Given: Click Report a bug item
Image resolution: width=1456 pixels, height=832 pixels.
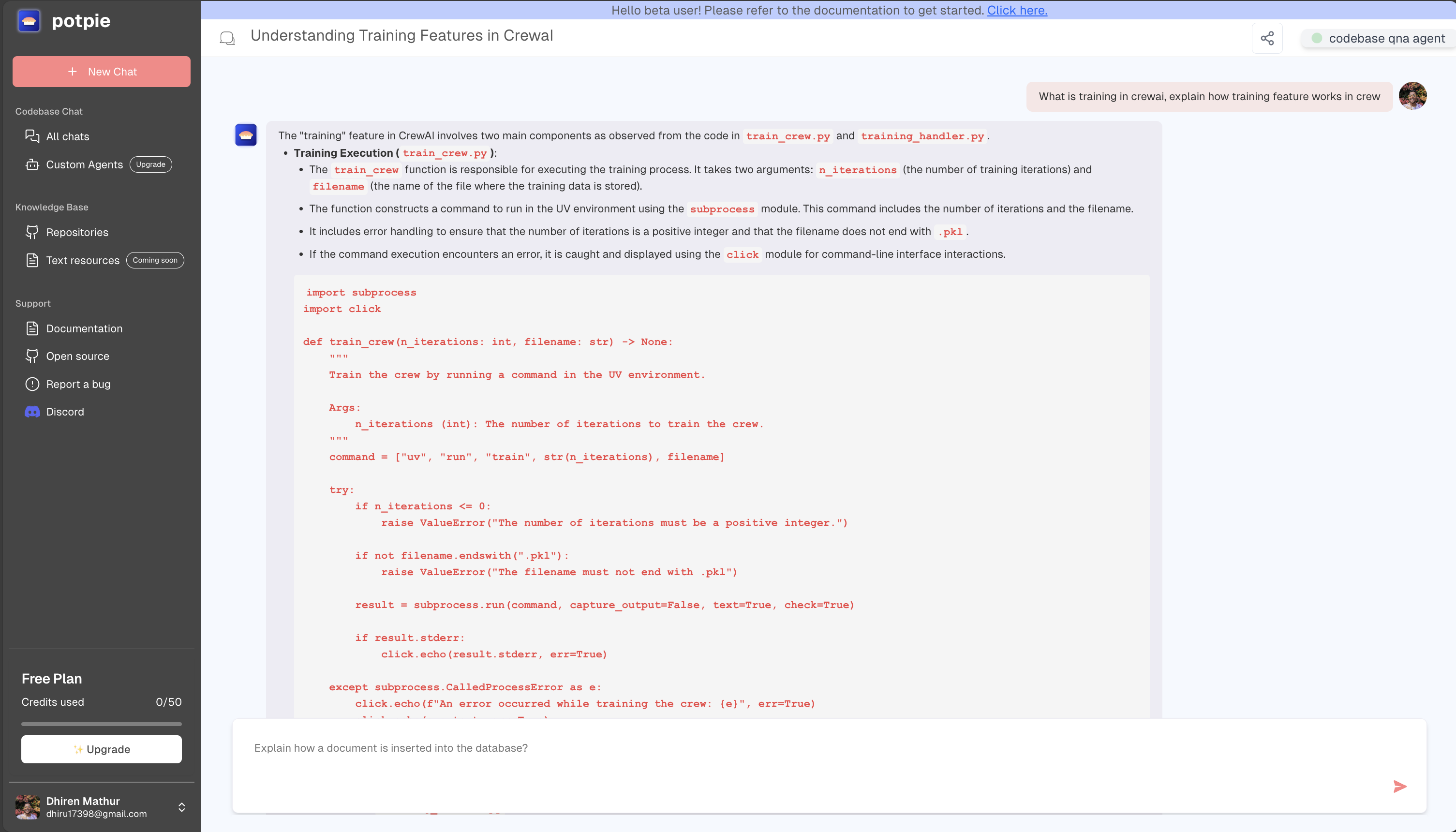Looking at the screenshot, I should 78,384.
